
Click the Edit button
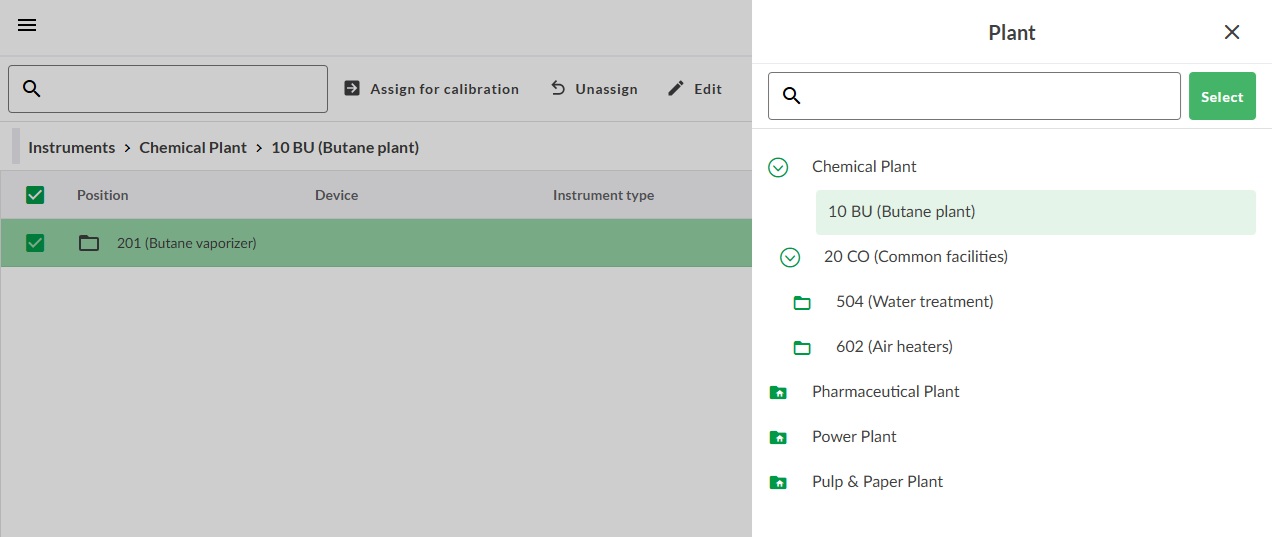695,89
